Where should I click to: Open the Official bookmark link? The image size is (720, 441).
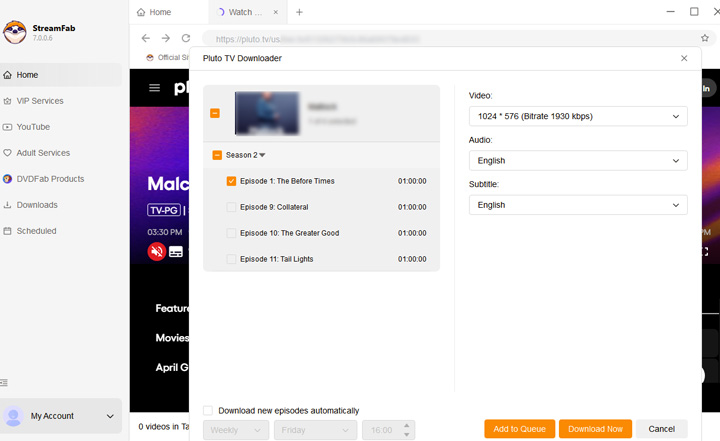coord(167,57)
